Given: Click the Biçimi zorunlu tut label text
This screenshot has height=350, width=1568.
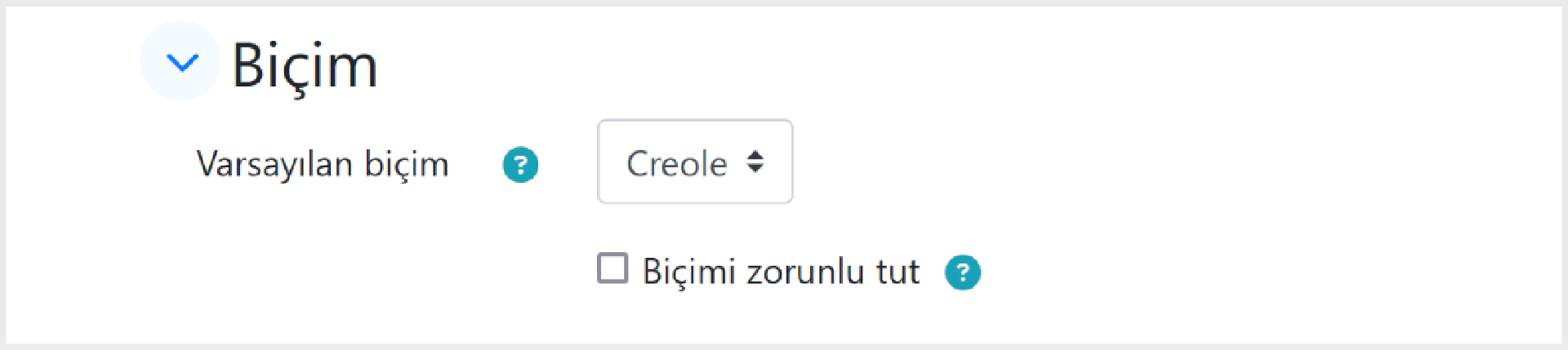Looking at the screenshot, I should click(781, 272).
